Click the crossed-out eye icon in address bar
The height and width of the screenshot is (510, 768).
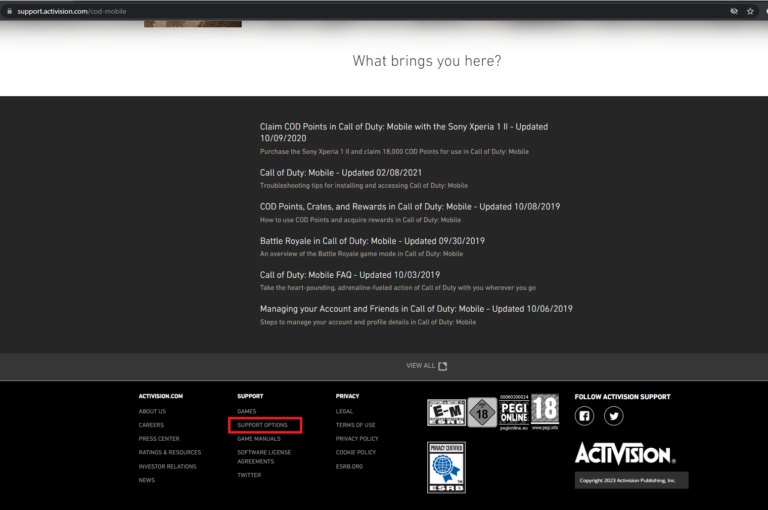[734, 11]
